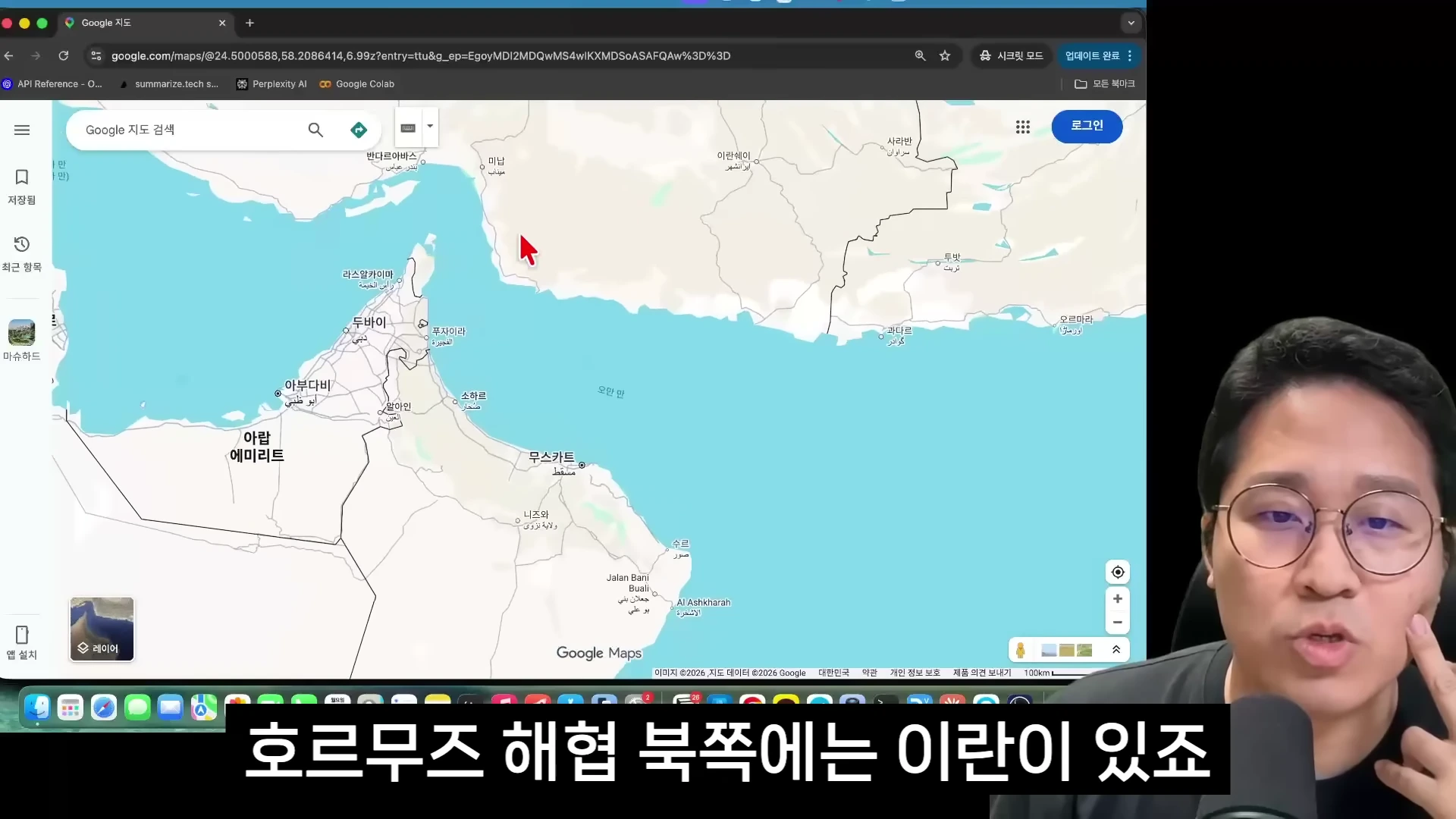Open the 개인 정보 보호 link
Screen dimensions: 1456x819
(915, 673)
